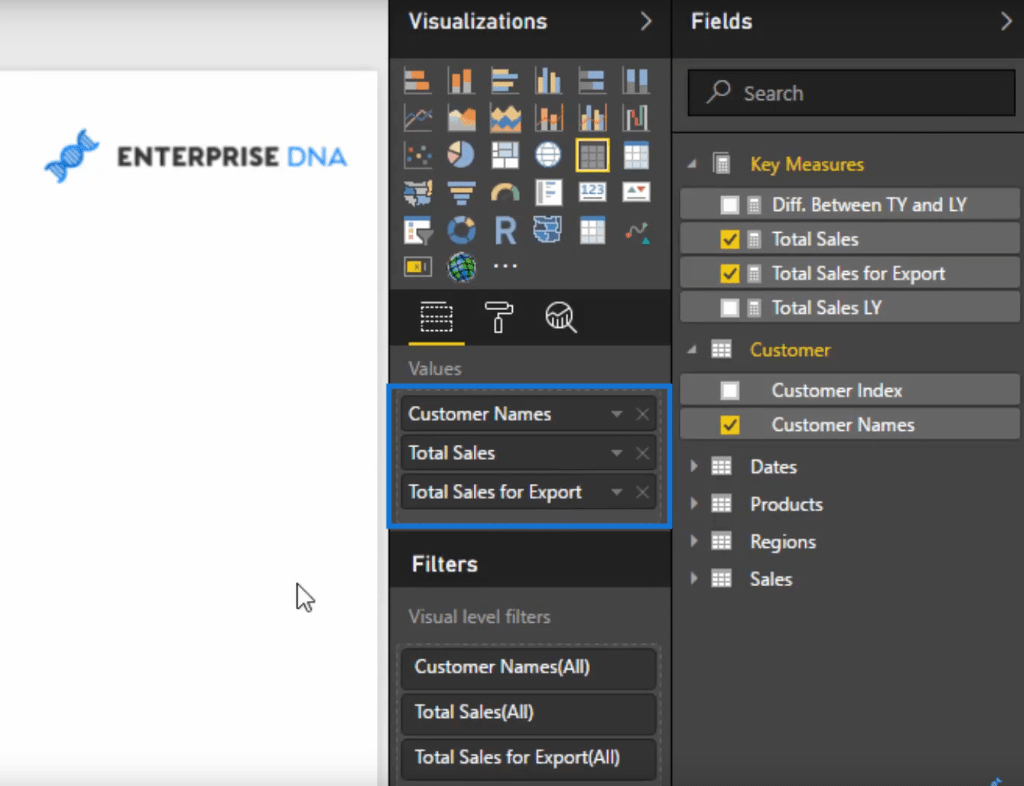Uncheck the Total Sales field checkbox
The height and width of the screenshot is (786, 1024).
point(729,240)
